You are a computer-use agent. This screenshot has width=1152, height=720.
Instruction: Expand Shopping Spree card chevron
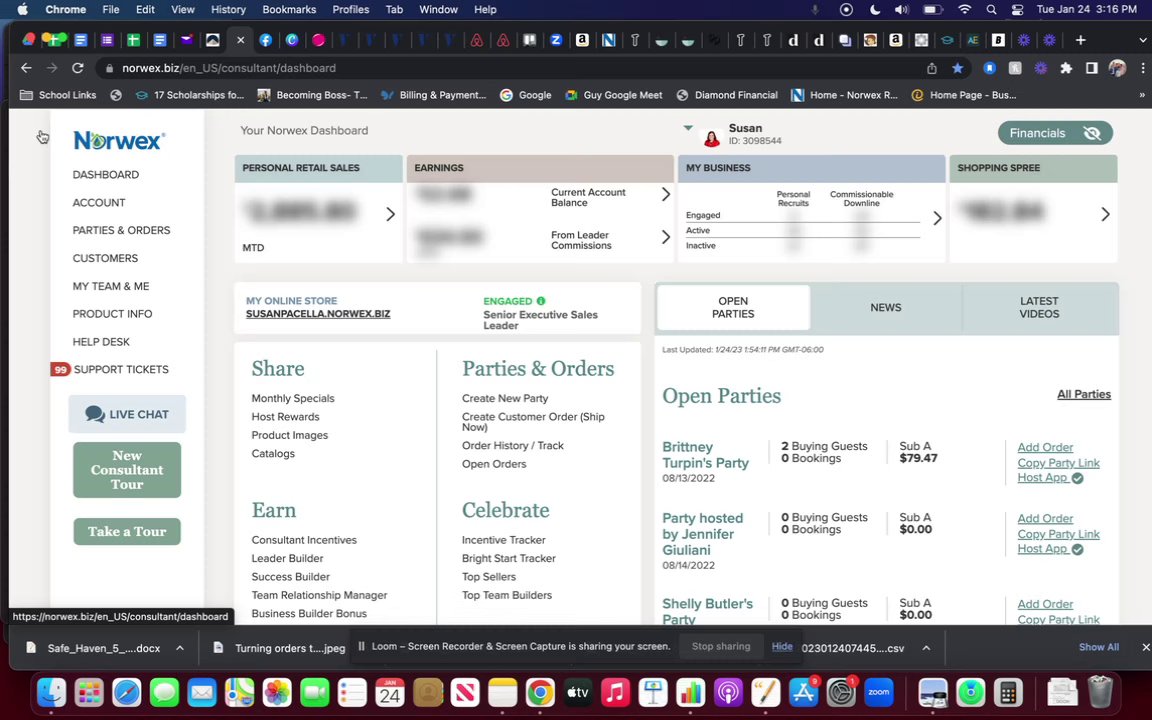(1105, 214)
